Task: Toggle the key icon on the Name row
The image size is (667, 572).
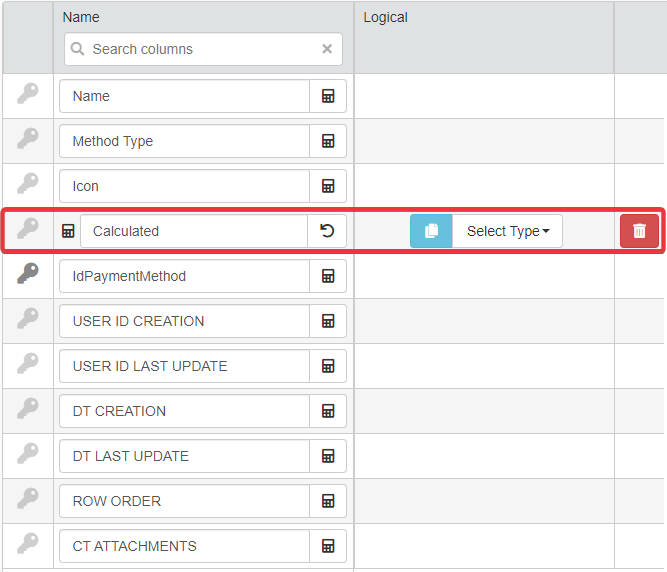Action: point(28,95)
